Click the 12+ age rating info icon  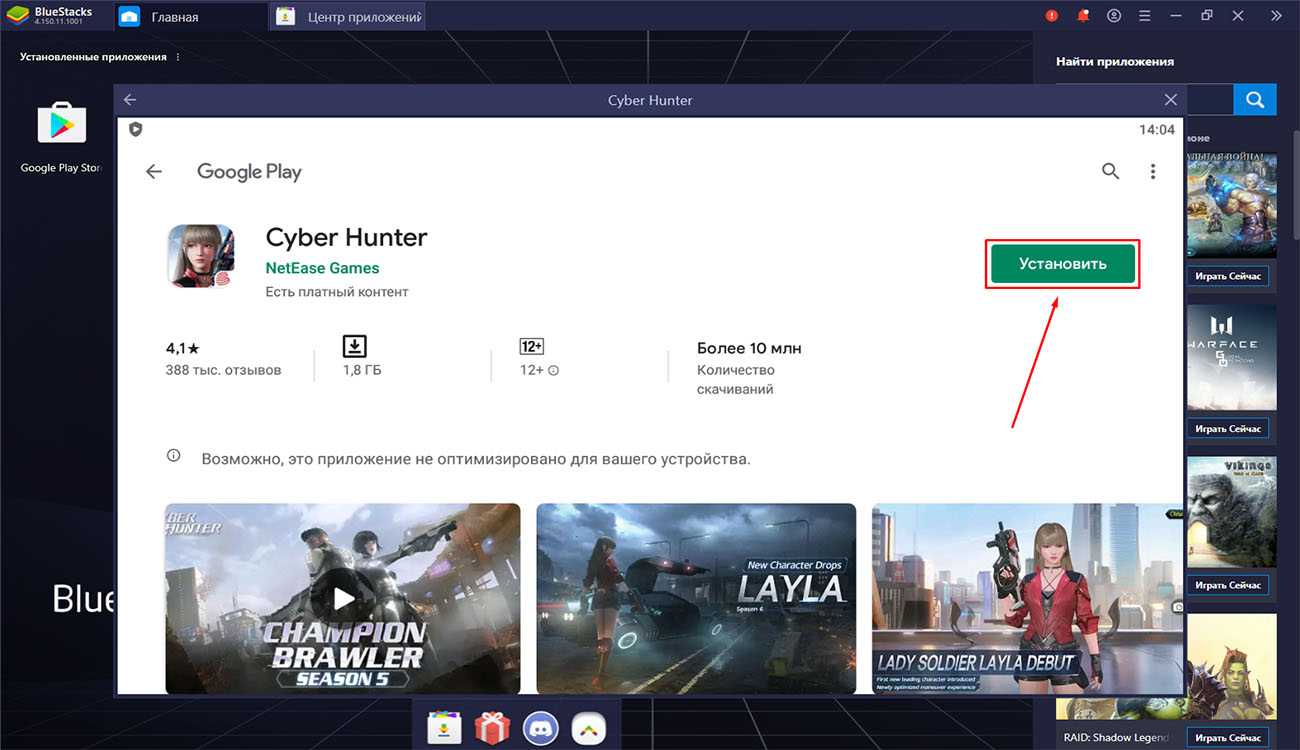pyautogui.click(x=553, y=370)
